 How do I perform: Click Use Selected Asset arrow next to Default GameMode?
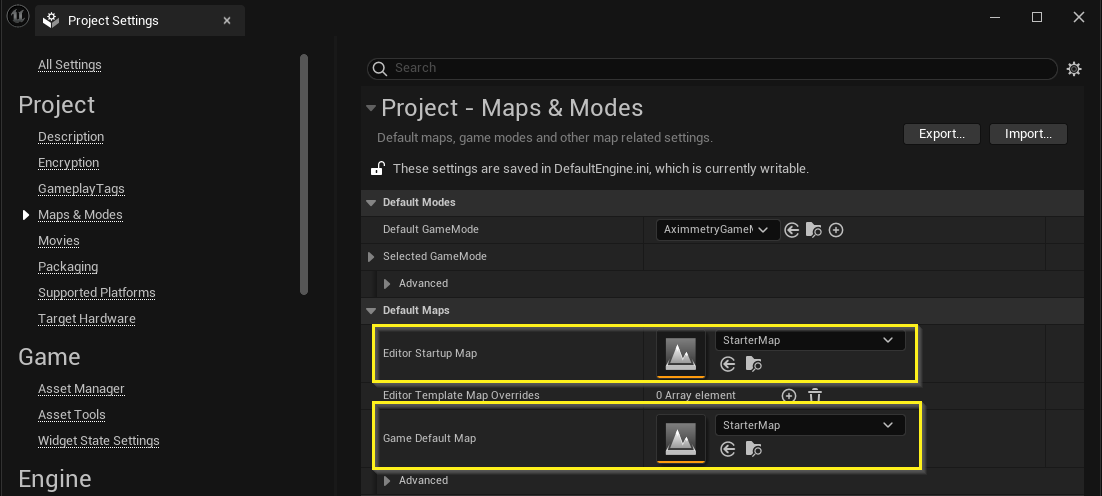coord(792,230)
